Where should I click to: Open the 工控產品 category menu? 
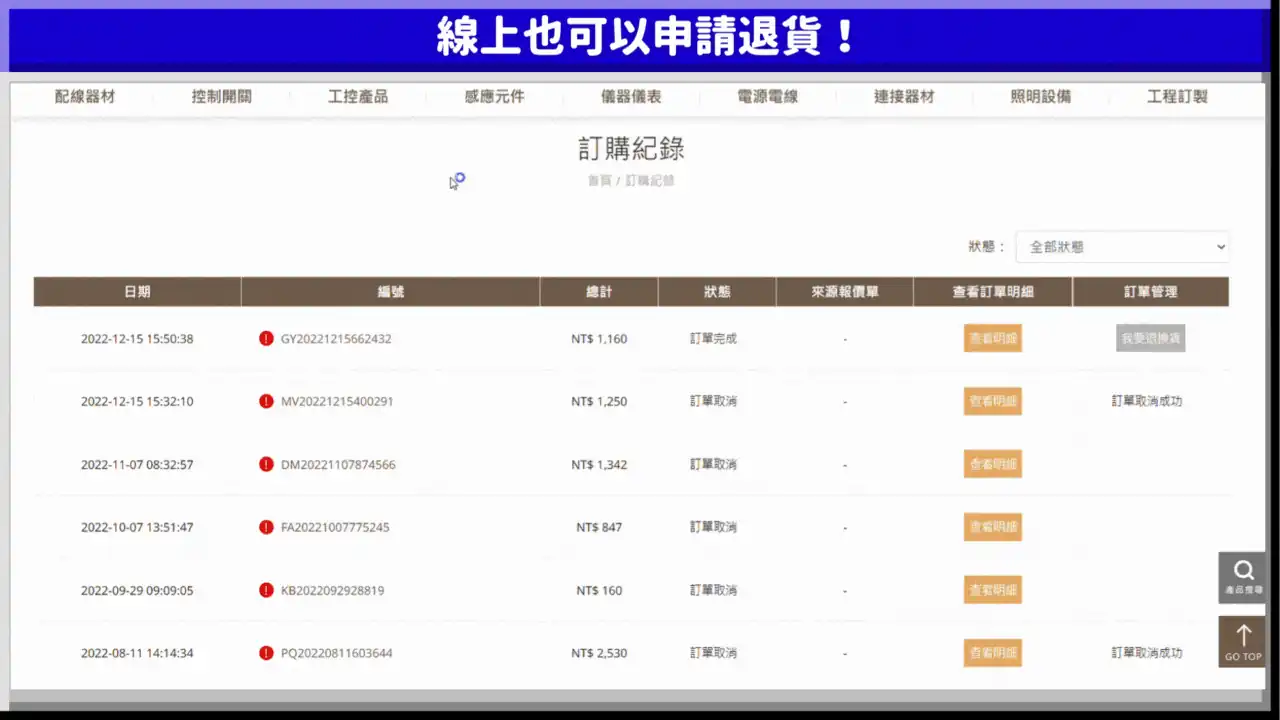[x=359, y=96]
